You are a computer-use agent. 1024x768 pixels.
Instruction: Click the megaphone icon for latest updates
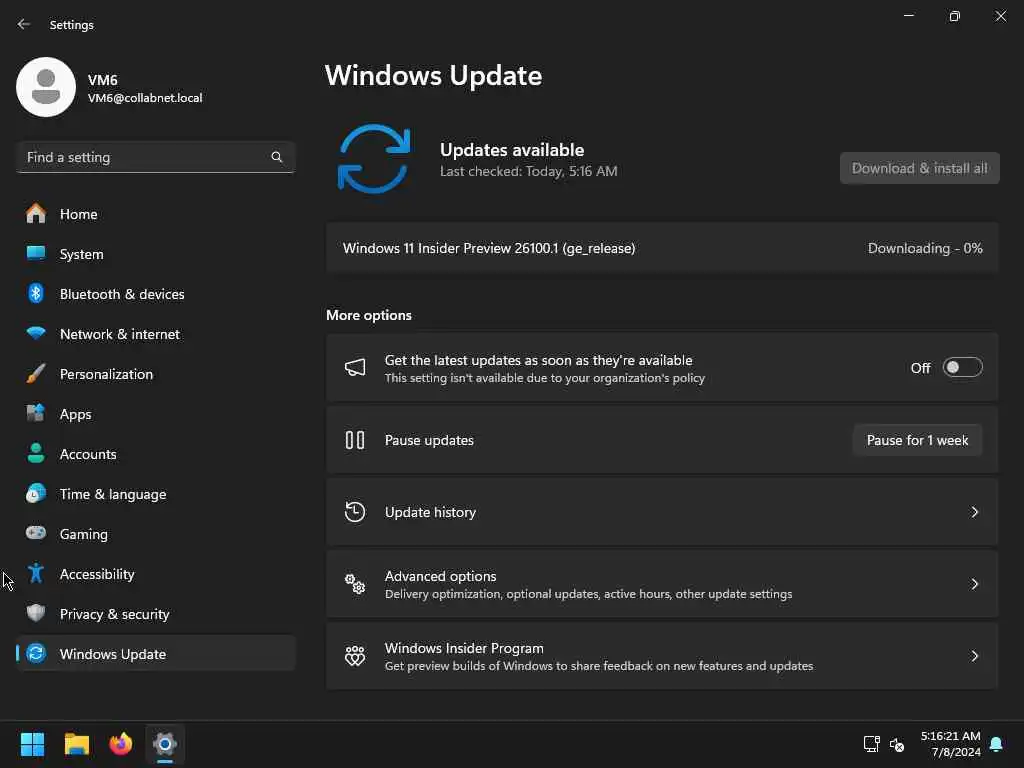355,368
